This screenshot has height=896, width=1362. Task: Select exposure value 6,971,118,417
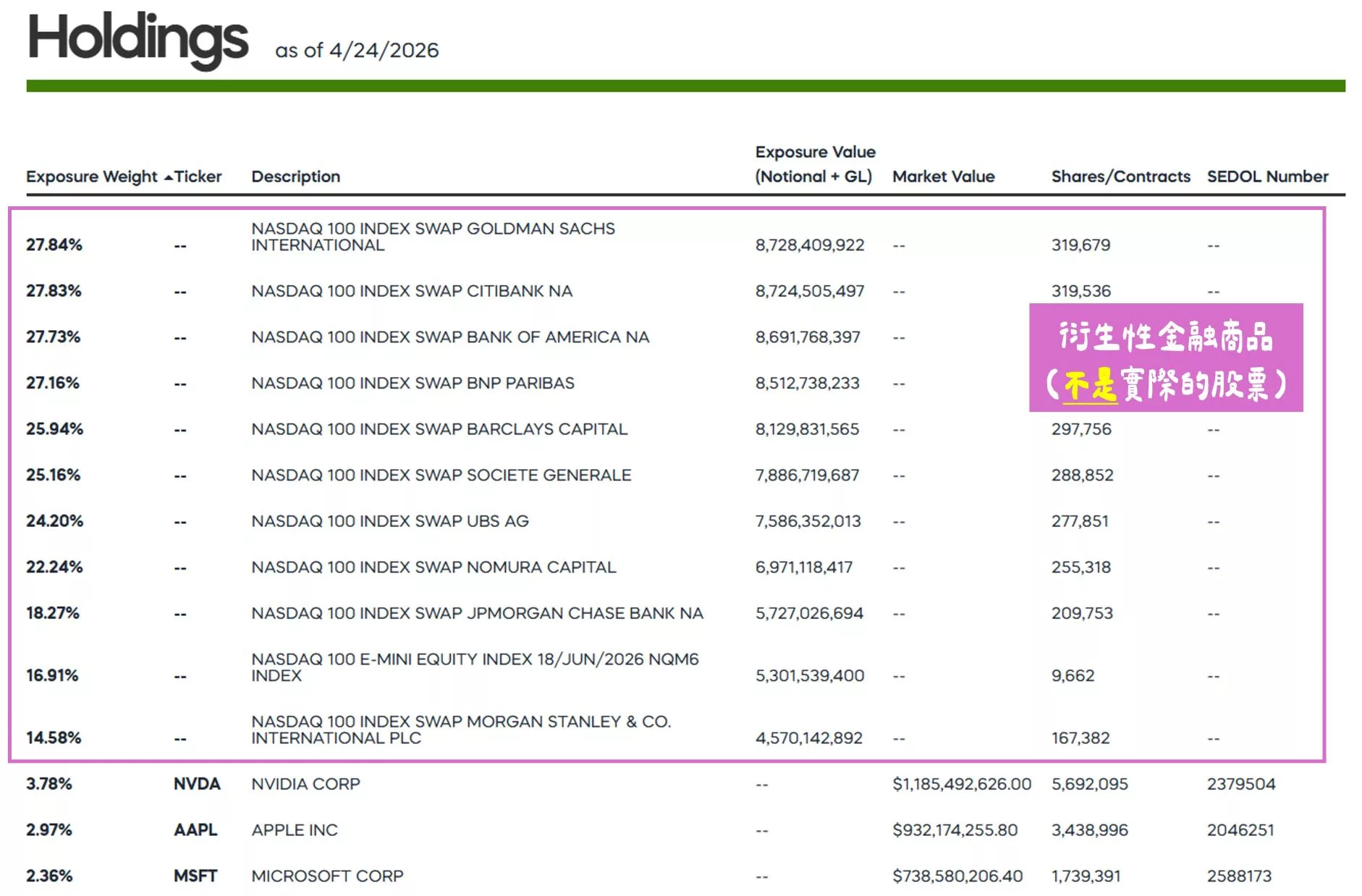tap(804, 567)
